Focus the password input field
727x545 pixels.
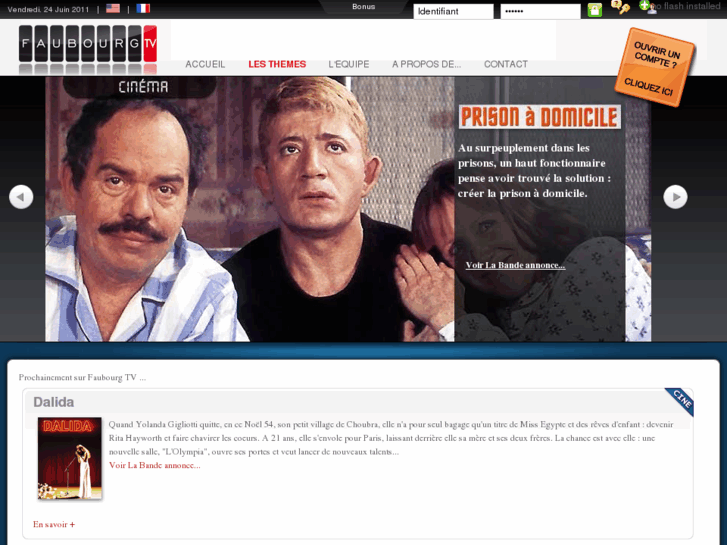pyautogui.click(x=540, y=11)
